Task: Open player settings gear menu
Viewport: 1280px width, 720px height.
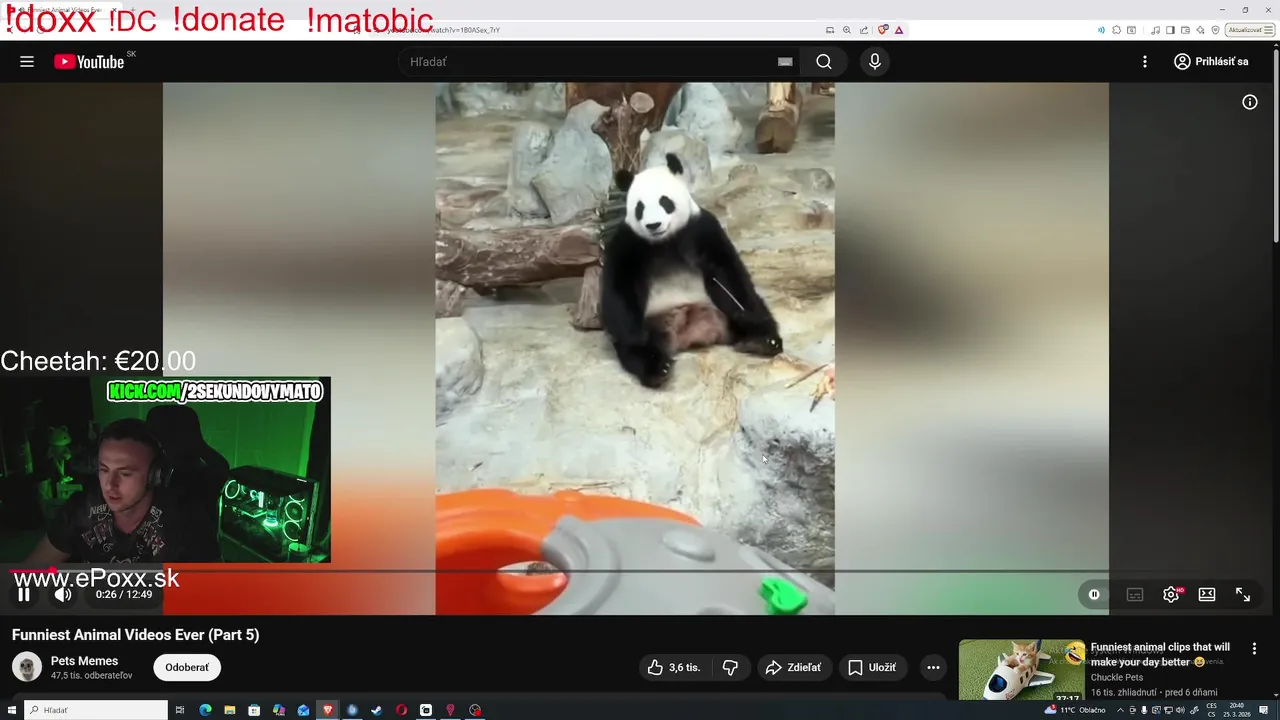Action: click(1171, 594)
